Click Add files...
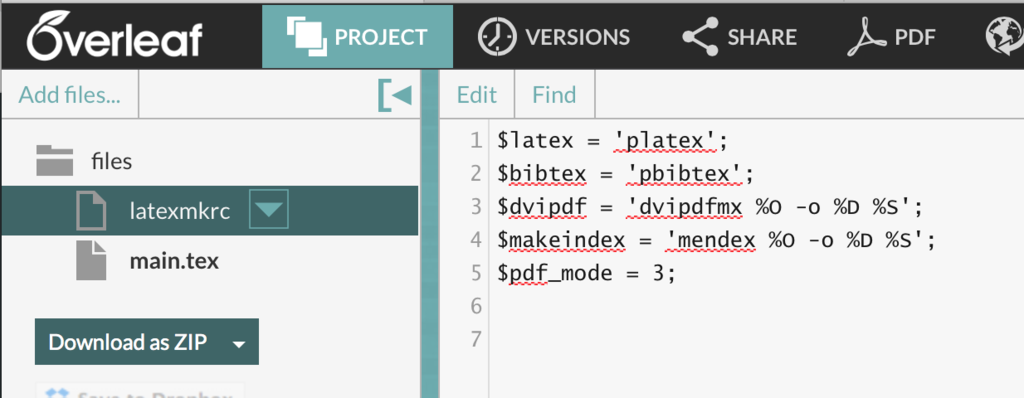Screen dimensions: 1024x398 pos(69,95)
